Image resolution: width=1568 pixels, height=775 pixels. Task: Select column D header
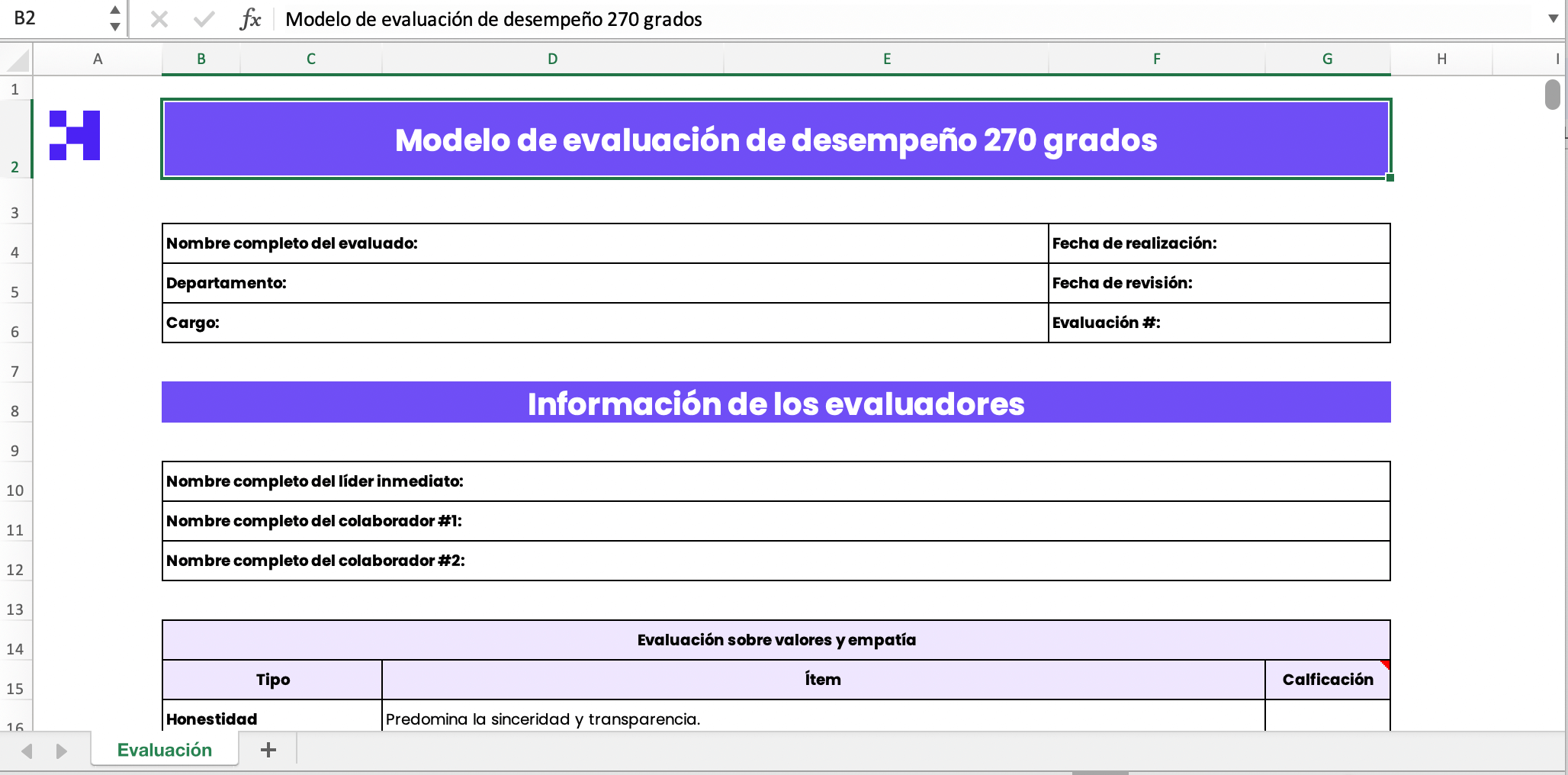tap(552, 59)
